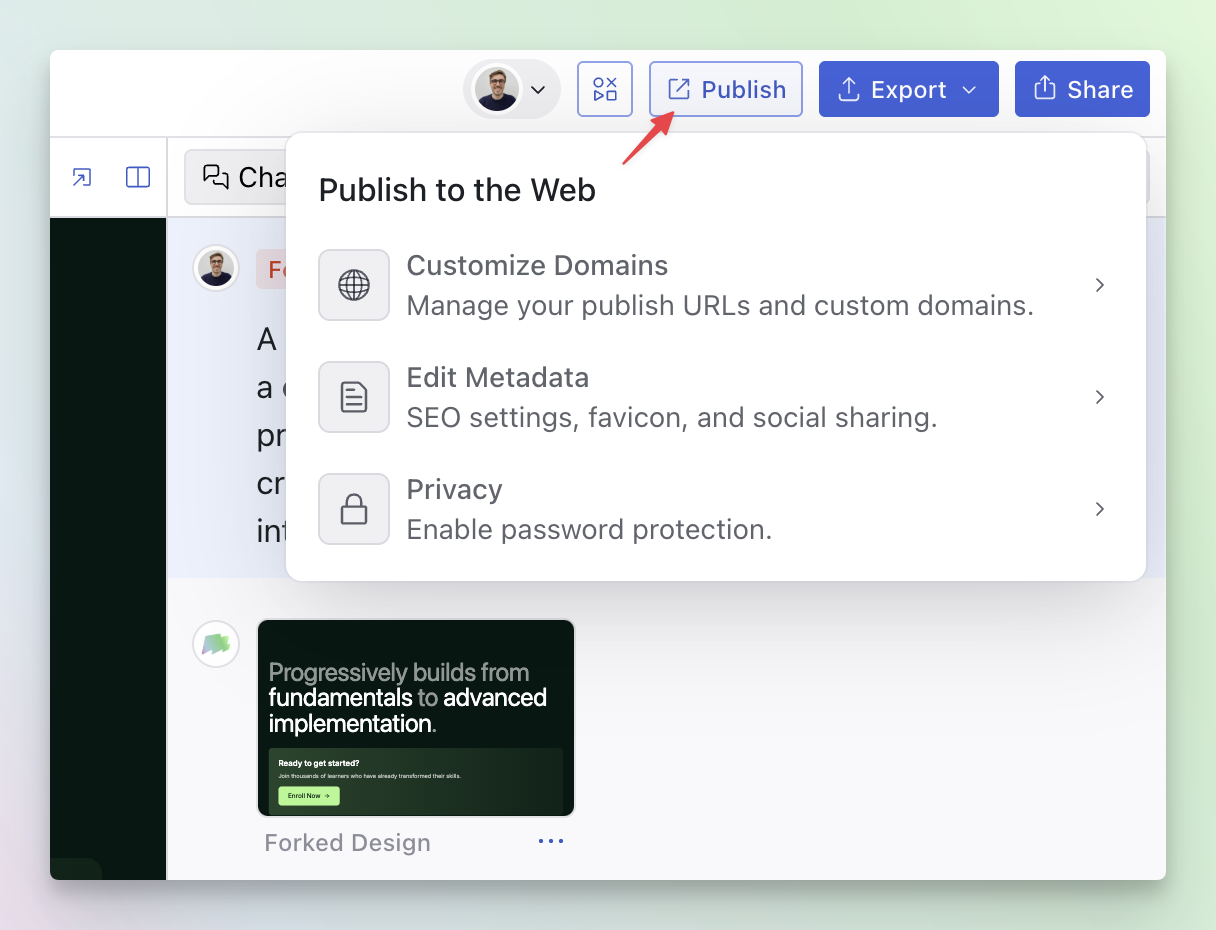The height and width of the screenshot is (930, 1216).
Task: Click the colorful AI assistant avatar
Action: pos(216,644)
